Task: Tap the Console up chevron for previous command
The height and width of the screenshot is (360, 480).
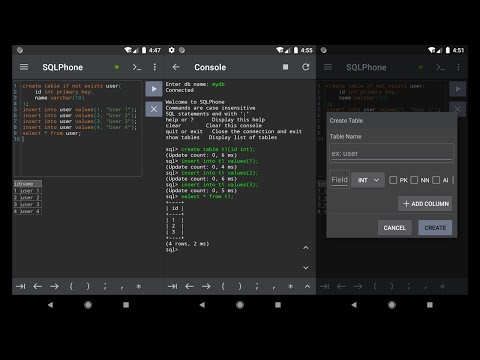Action: [x=306, y=248]
